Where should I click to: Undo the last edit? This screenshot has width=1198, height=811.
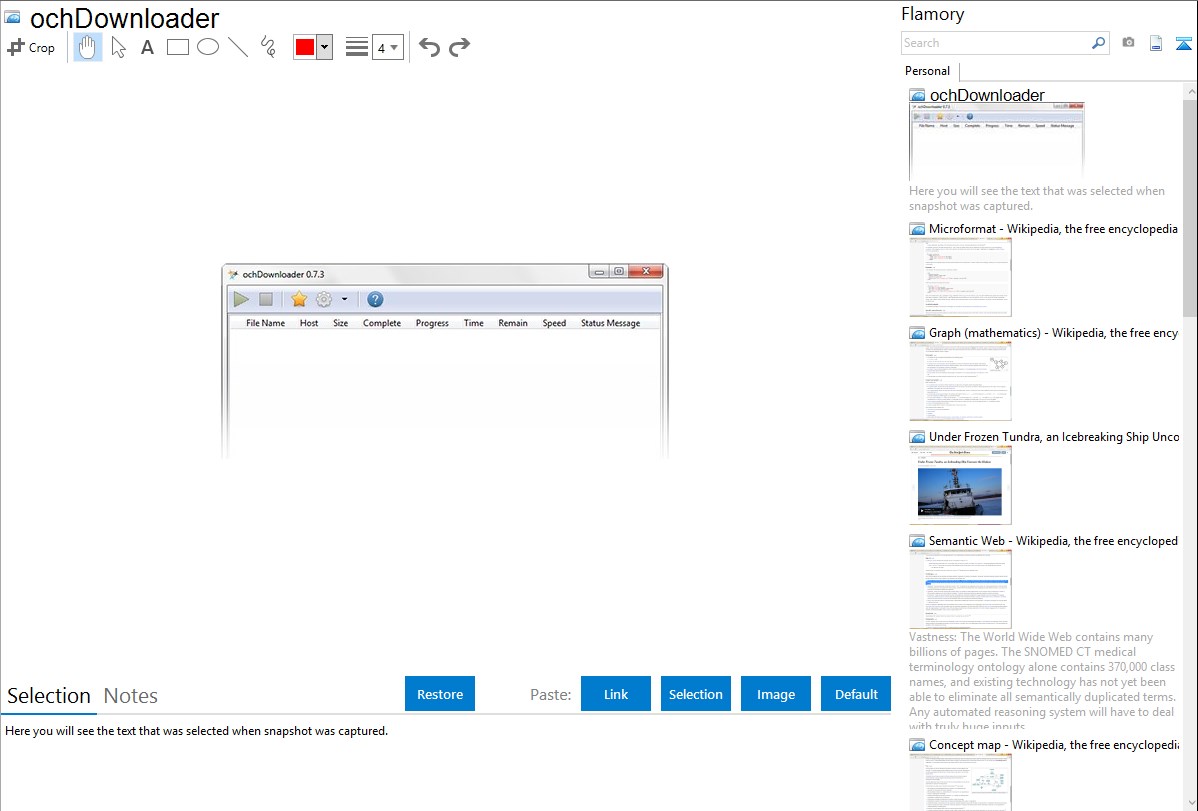point(429,47)
